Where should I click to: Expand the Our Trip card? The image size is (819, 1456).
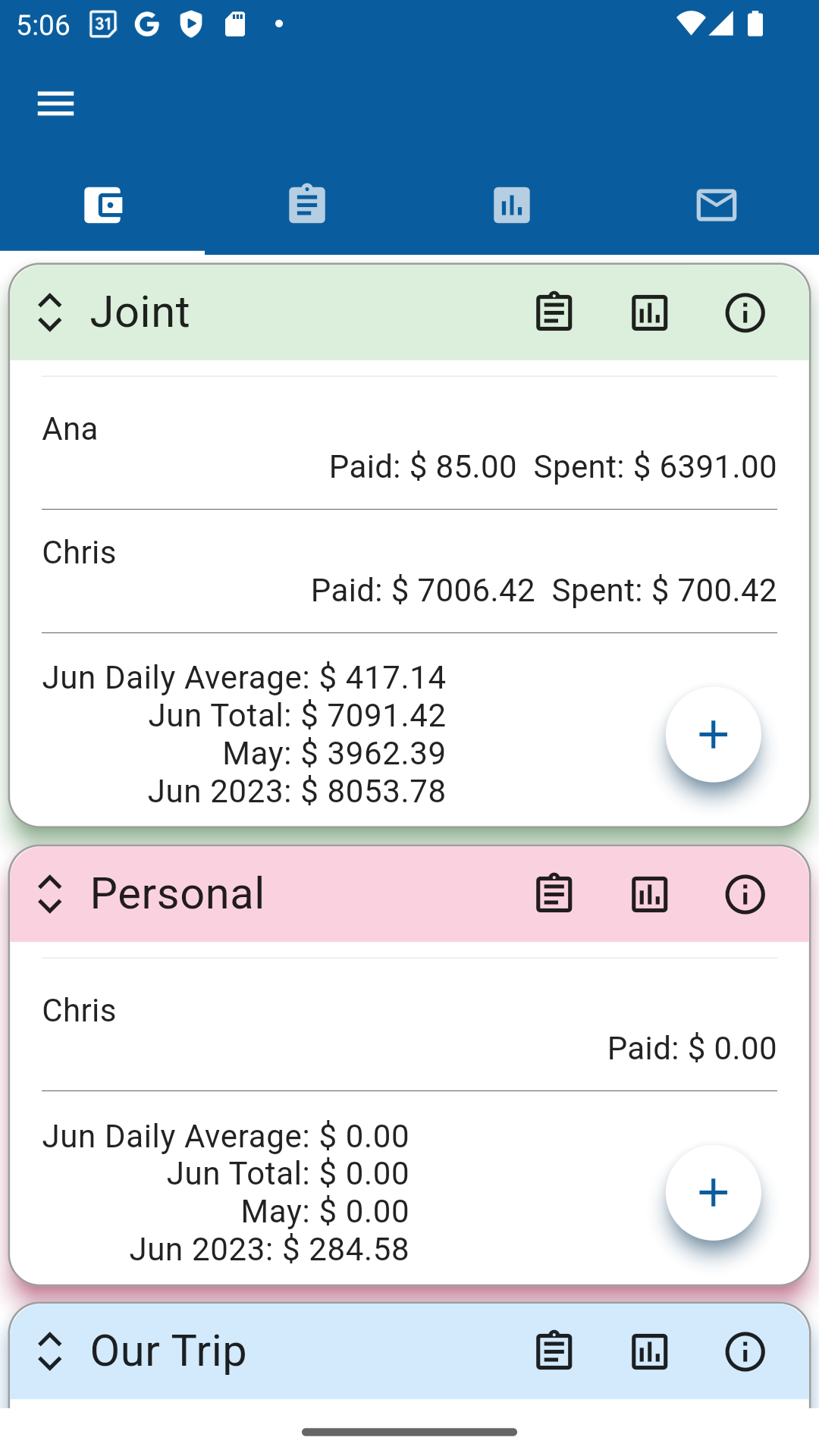(x=50, y=1351)
